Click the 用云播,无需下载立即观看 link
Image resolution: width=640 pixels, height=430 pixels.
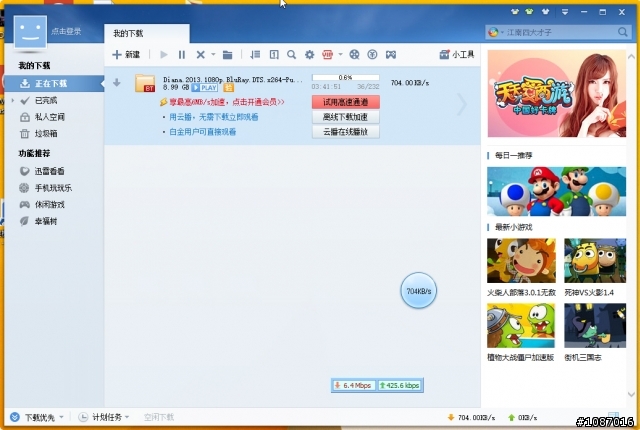[x=214, y=117]
